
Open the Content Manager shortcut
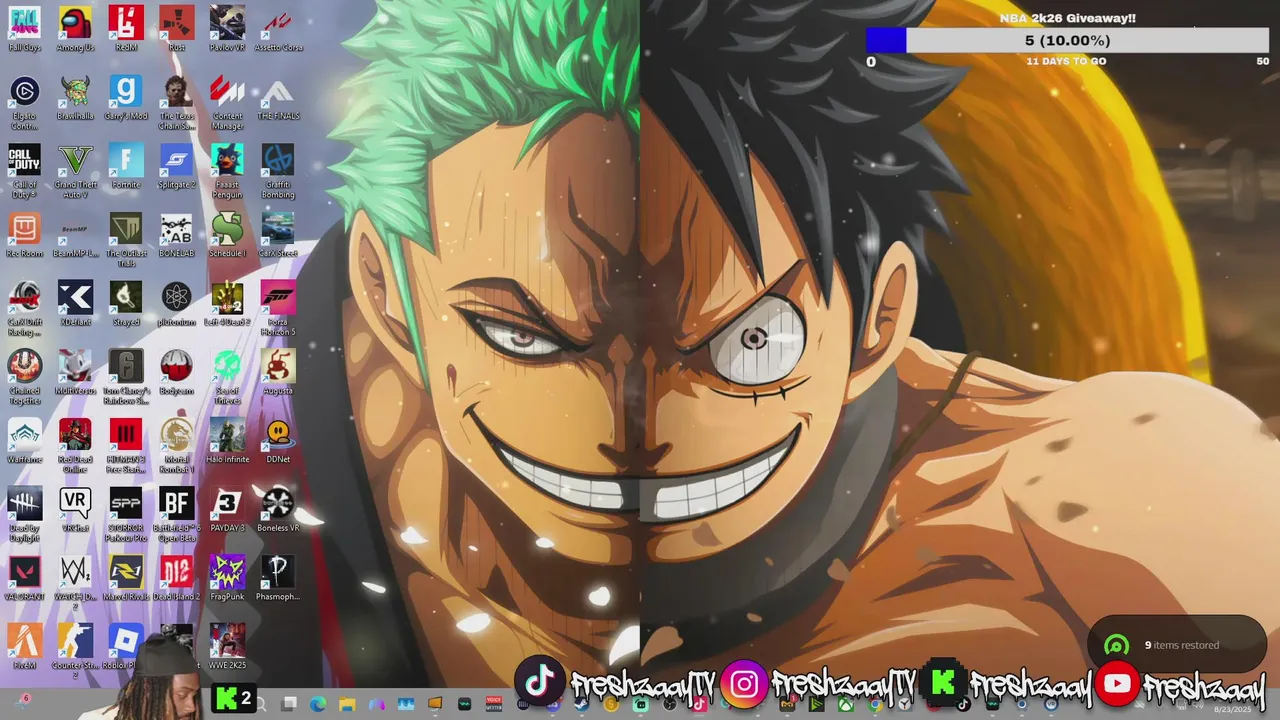pos(227,102)
